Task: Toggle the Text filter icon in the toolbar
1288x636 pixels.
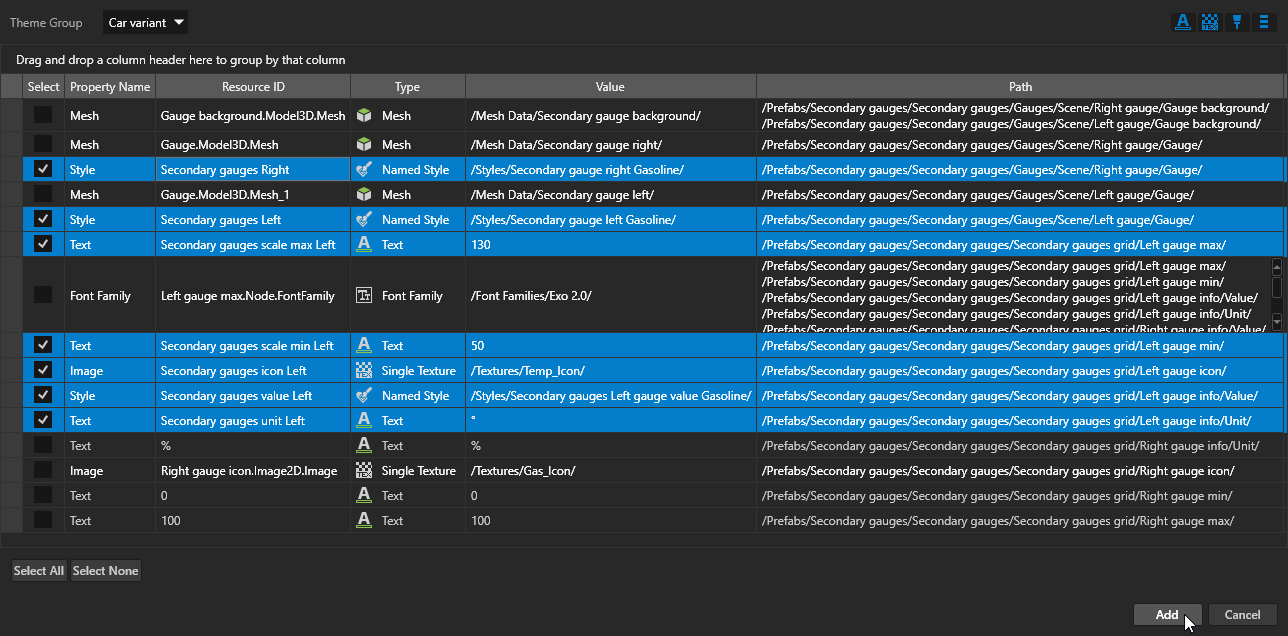Action: (1183, 23)
